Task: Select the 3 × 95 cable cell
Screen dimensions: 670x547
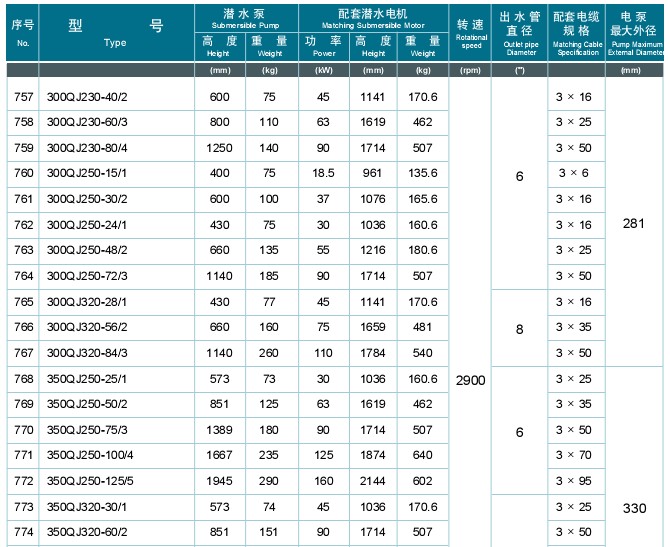Action: [x=575, y=481]
